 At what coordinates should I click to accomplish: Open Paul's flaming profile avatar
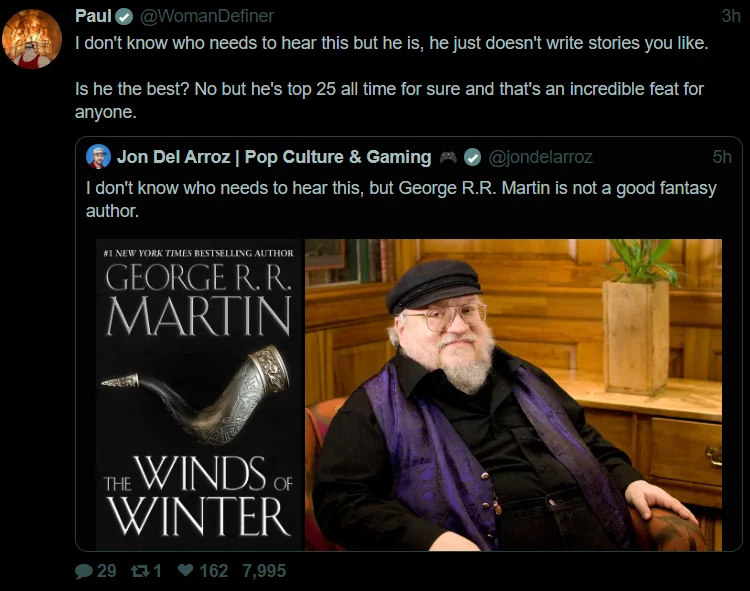point(32,39)
